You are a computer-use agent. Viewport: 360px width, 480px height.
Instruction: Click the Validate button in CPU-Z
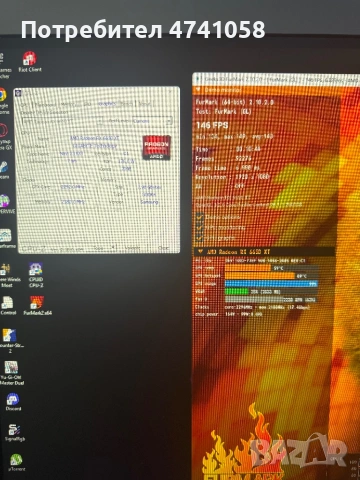[x=133, y=248]
